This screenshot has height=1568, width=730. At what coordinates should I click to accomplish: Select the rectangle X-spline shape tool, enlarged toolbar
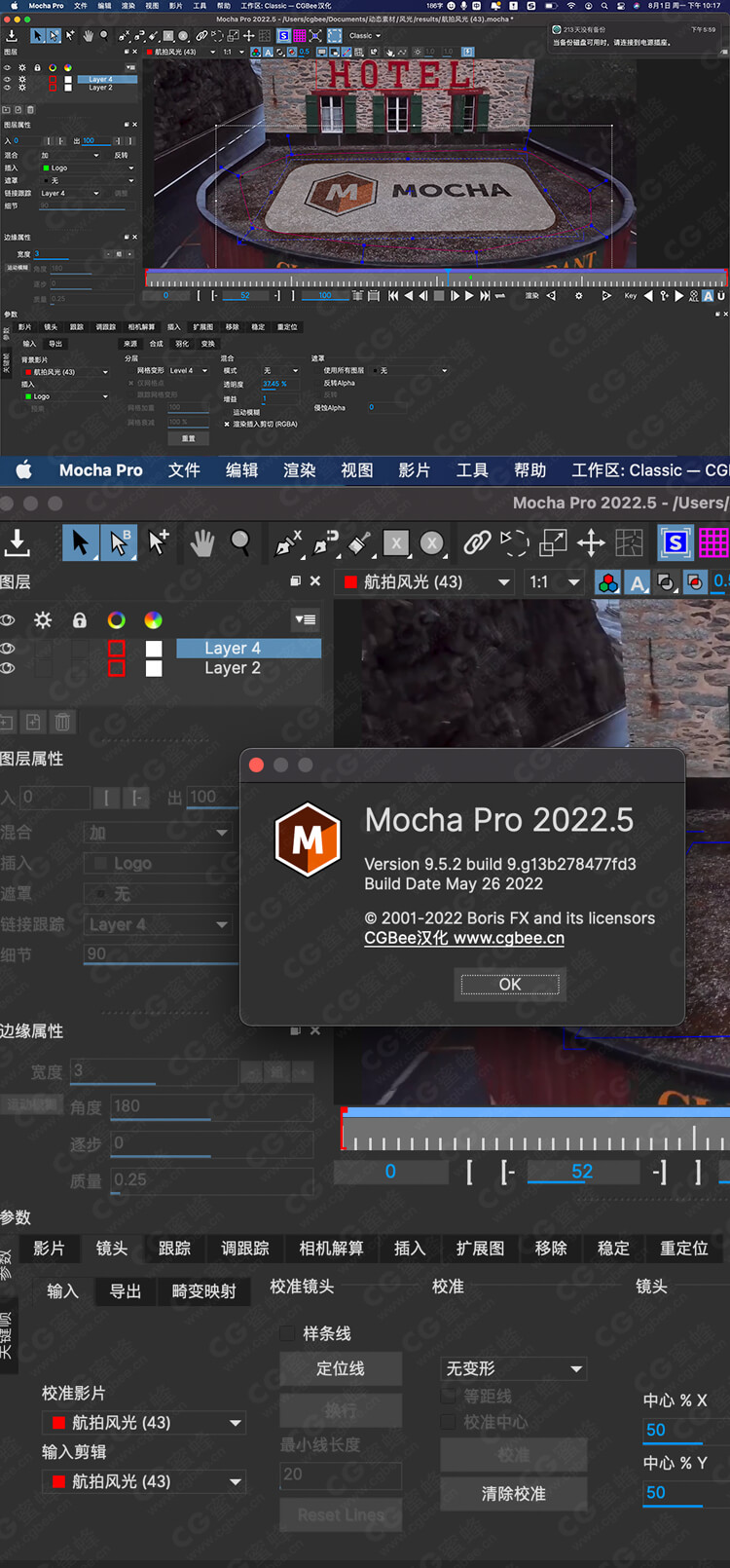coord(395,542)
